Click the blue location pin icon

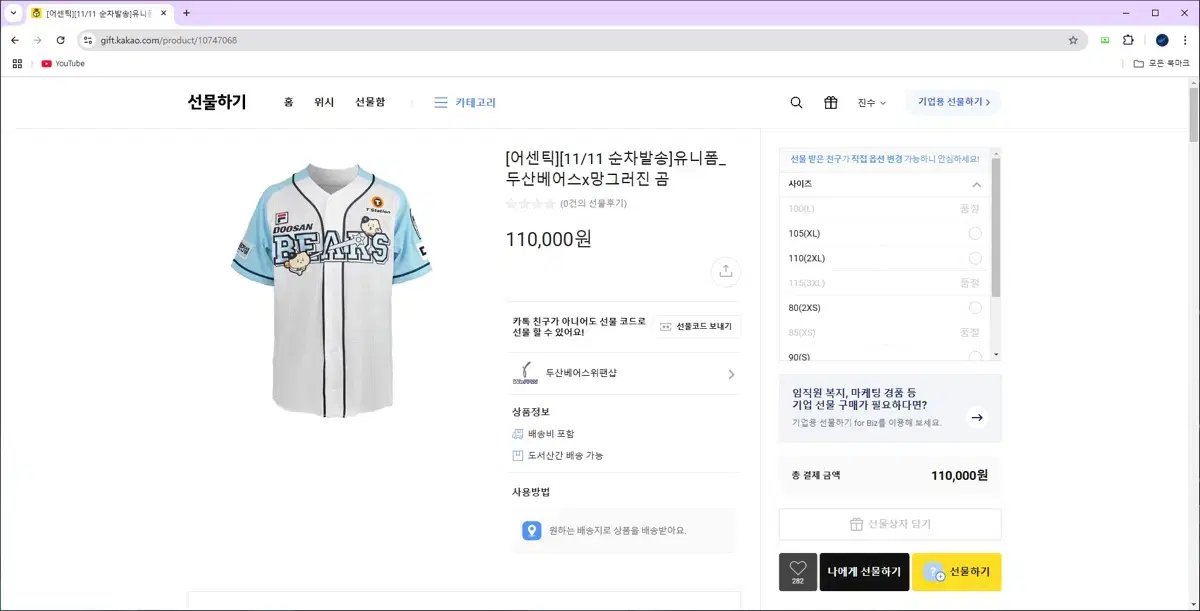(532, 531)
